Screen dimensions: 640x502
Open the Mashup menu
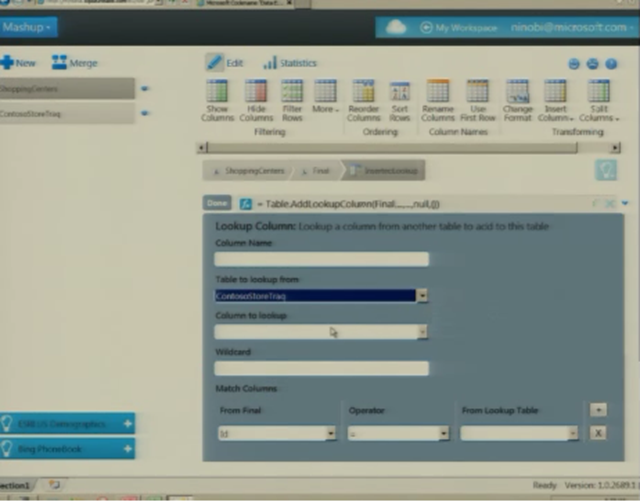28,27
